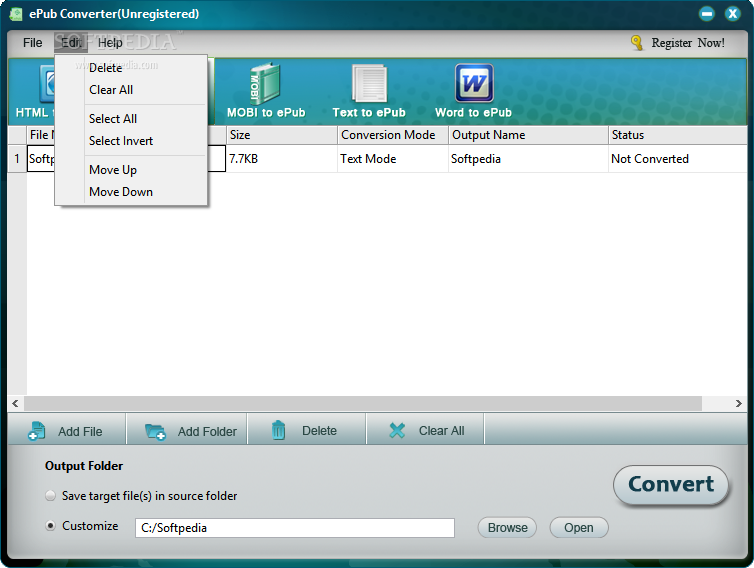
Task: Open the Word to ePub converter
Action: pos(473,90)
